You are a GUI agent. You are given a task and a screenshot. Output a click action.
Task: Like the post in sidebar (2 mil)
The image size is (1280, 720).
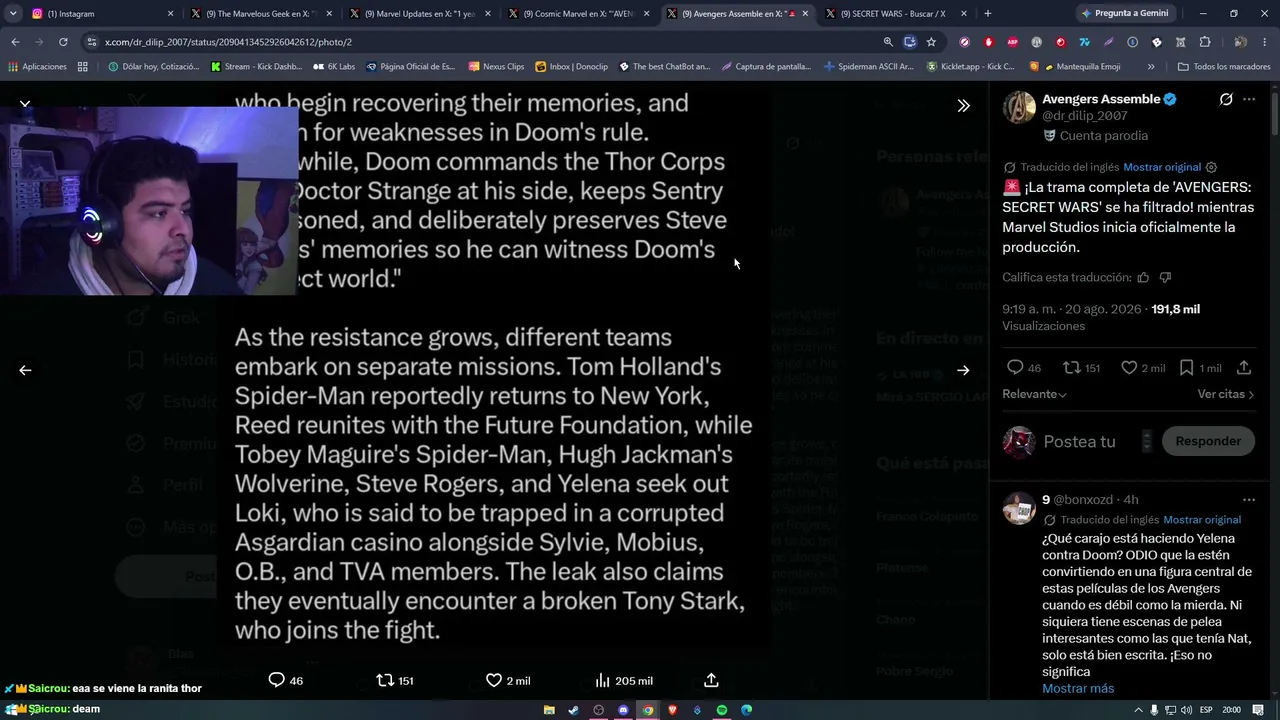[1129, 367]
